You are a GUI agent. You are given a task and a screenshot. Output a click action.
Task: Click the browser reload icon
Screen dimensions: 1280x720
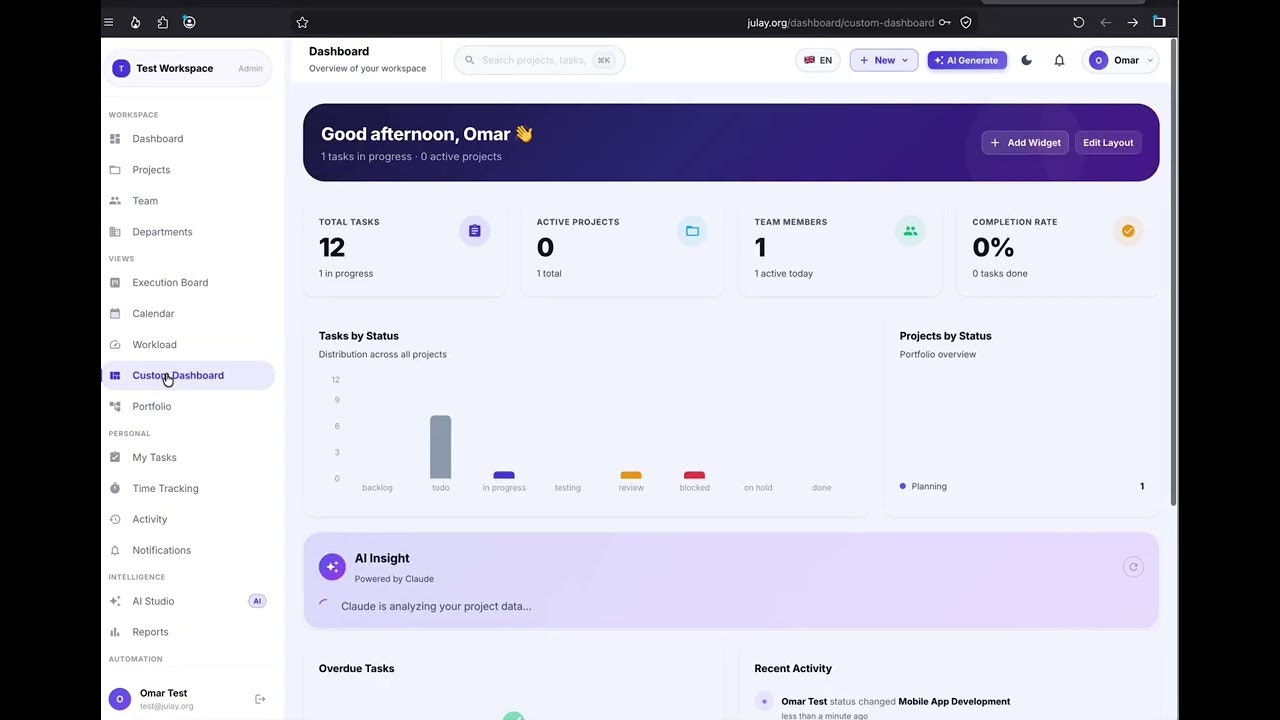[x=1078, y=22]
